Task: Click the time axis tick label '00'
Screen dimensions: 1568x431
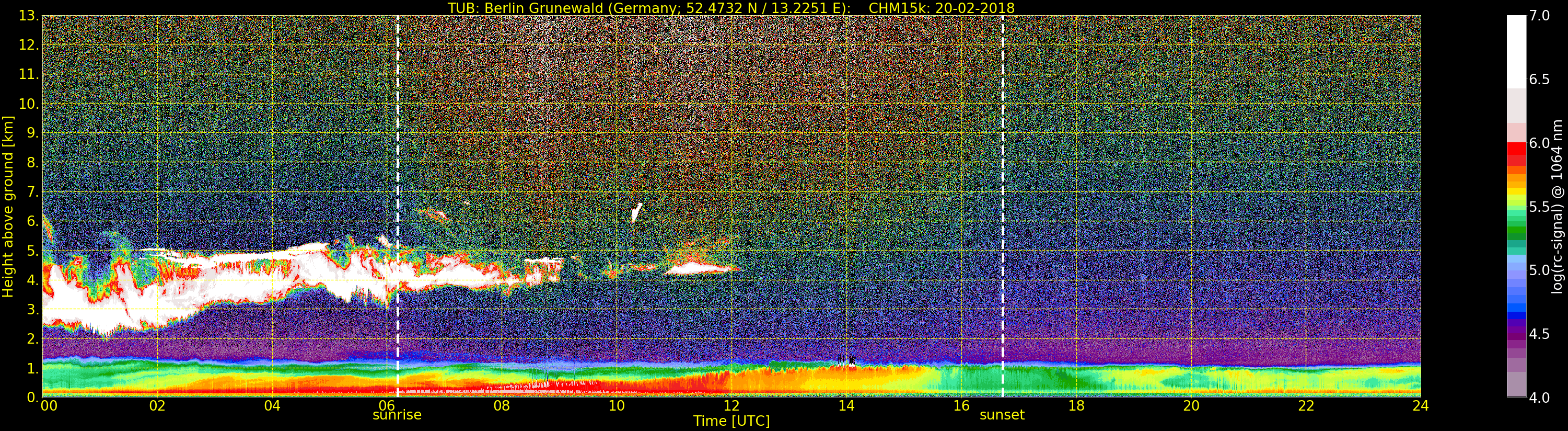Action: point(49,406)
